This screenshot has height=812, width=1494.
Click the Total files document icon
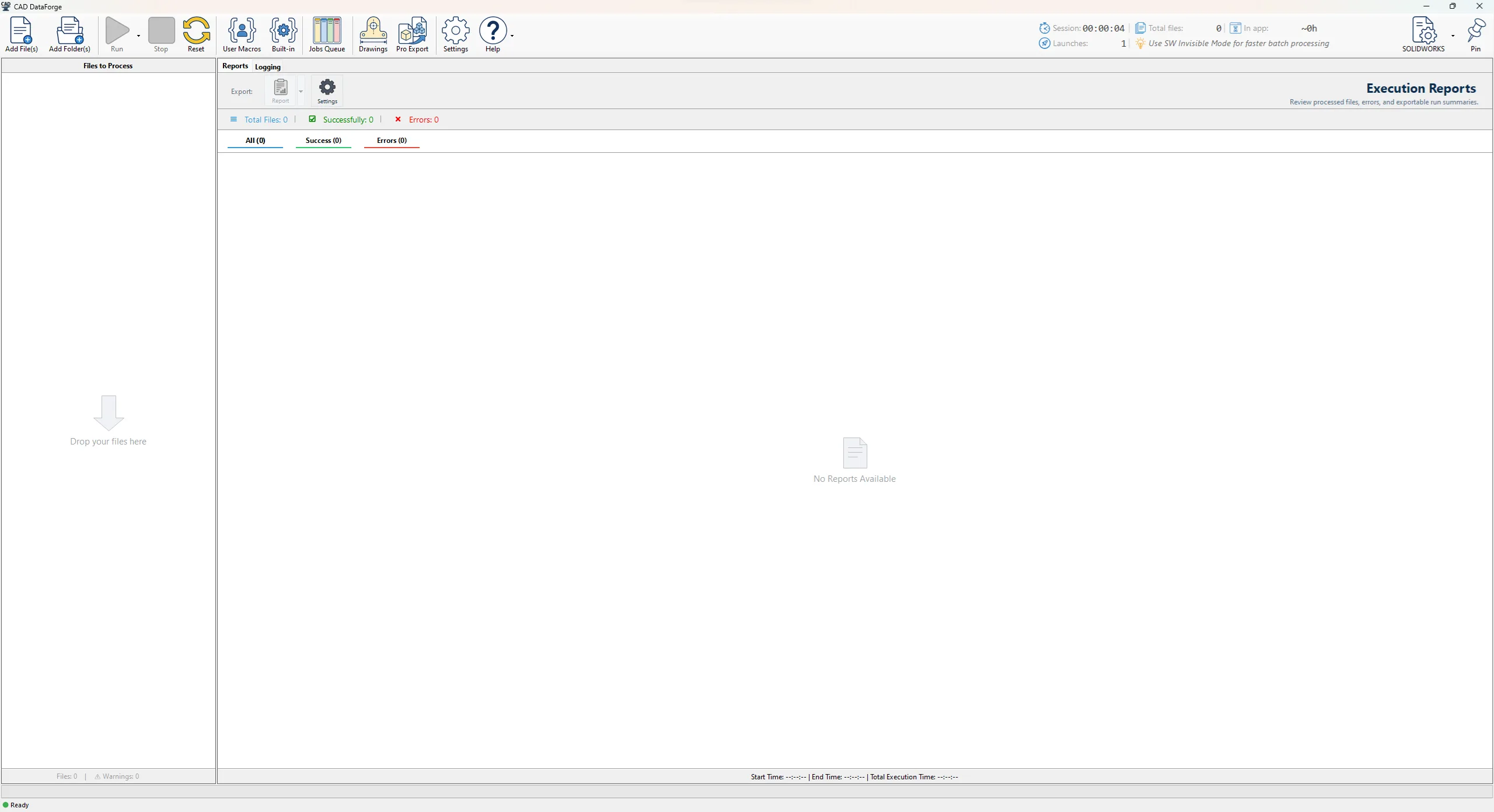tap(1140, 28)
